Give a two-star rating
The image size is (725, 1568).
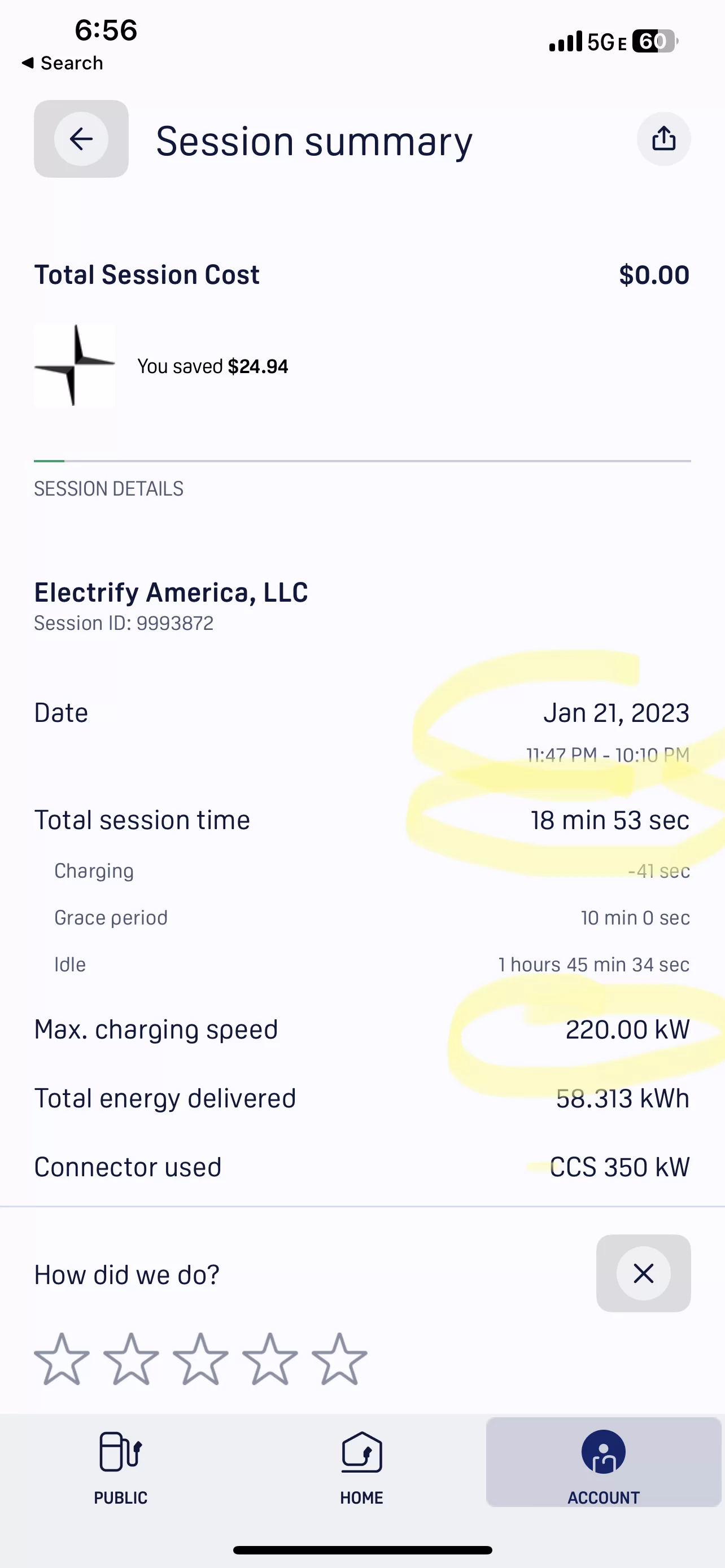(132, 1359)
